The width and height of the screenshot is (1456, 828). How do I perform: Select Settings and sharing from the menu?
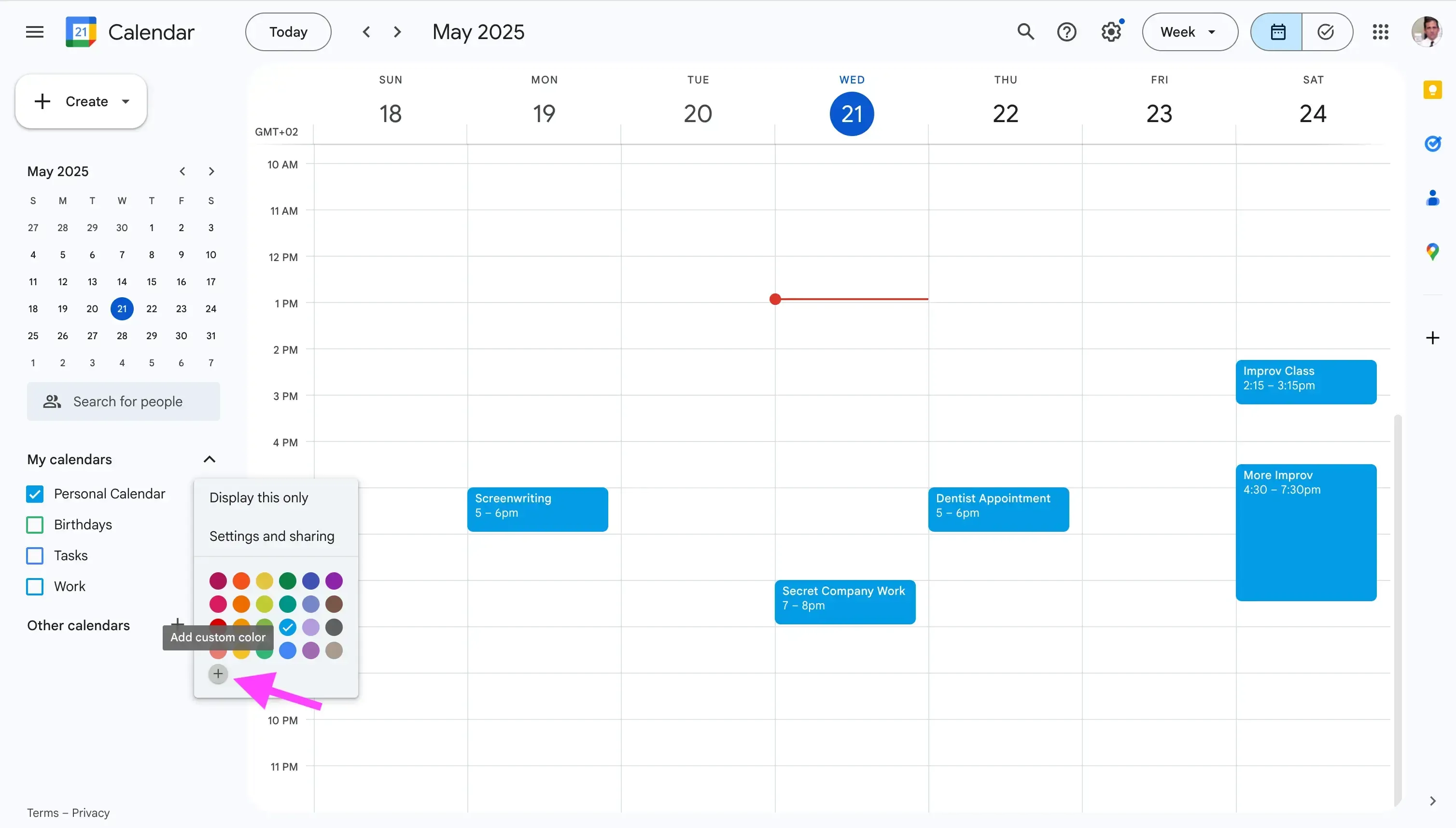pyautogui.click(x=272, y=535)
